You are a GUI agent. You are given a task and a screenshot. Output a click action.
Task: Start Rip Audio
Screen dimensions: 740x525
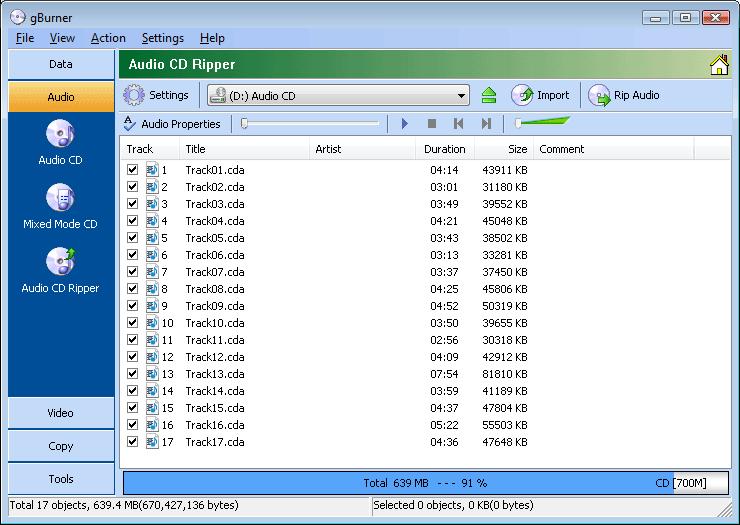click(623, 95)
